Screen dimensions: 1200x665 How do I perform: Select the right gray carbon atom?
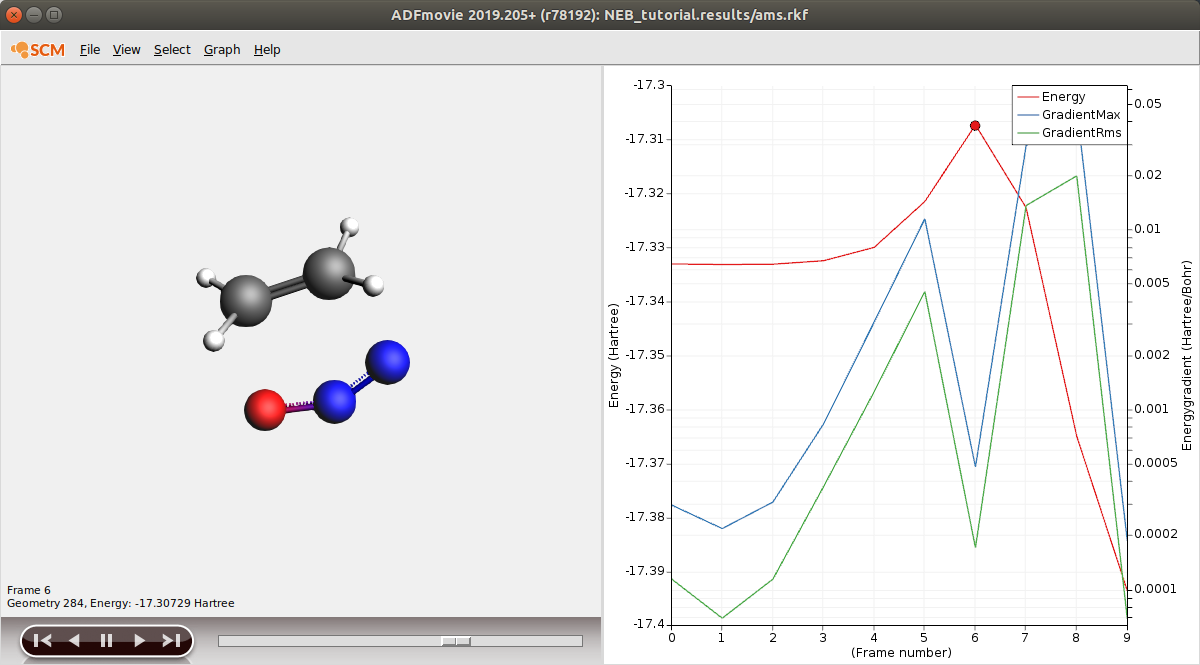[329, 273]
